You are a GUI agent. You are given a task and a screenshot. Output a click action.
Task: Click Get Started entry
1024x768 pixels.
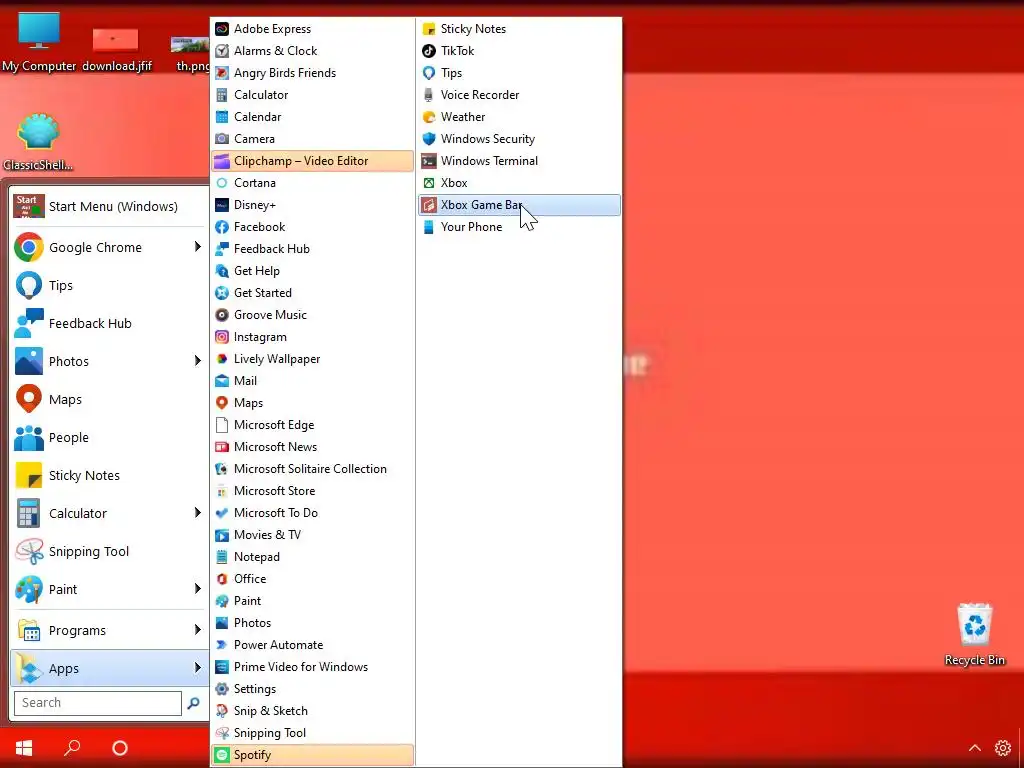pos(312,293)
